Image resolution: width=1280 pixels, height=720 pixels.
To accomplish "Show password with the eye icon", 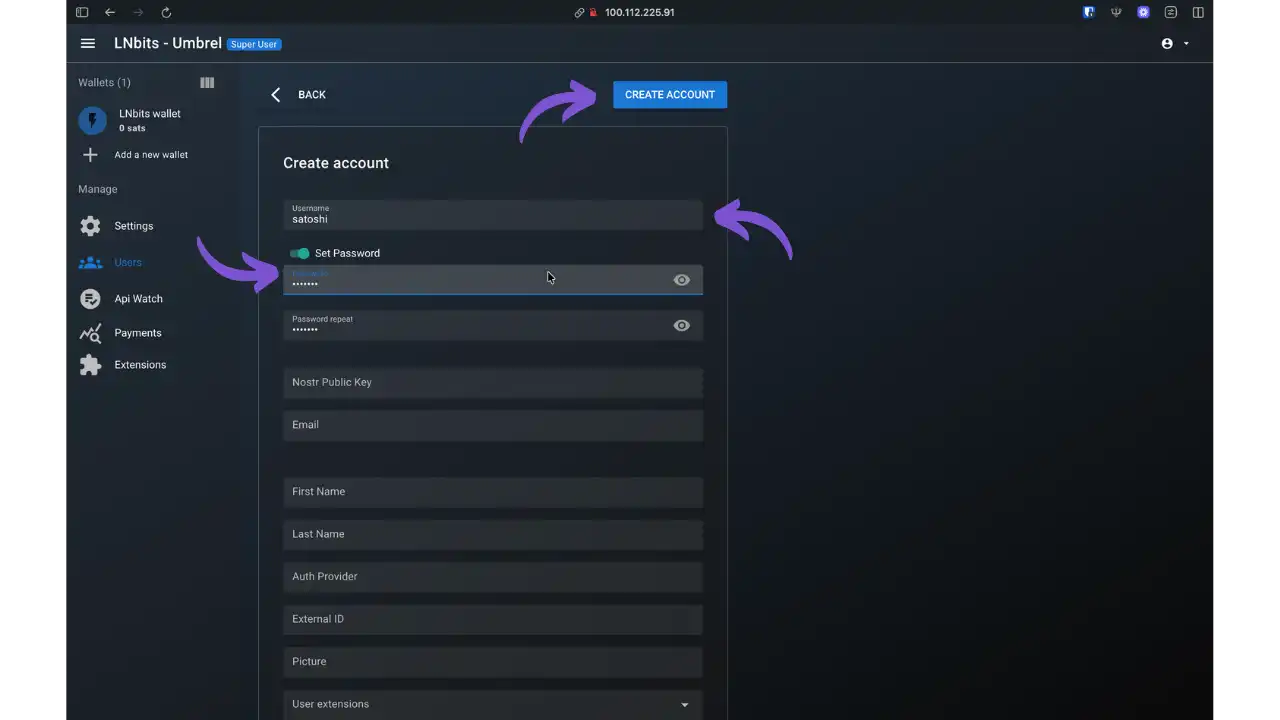I will [681, 280].
